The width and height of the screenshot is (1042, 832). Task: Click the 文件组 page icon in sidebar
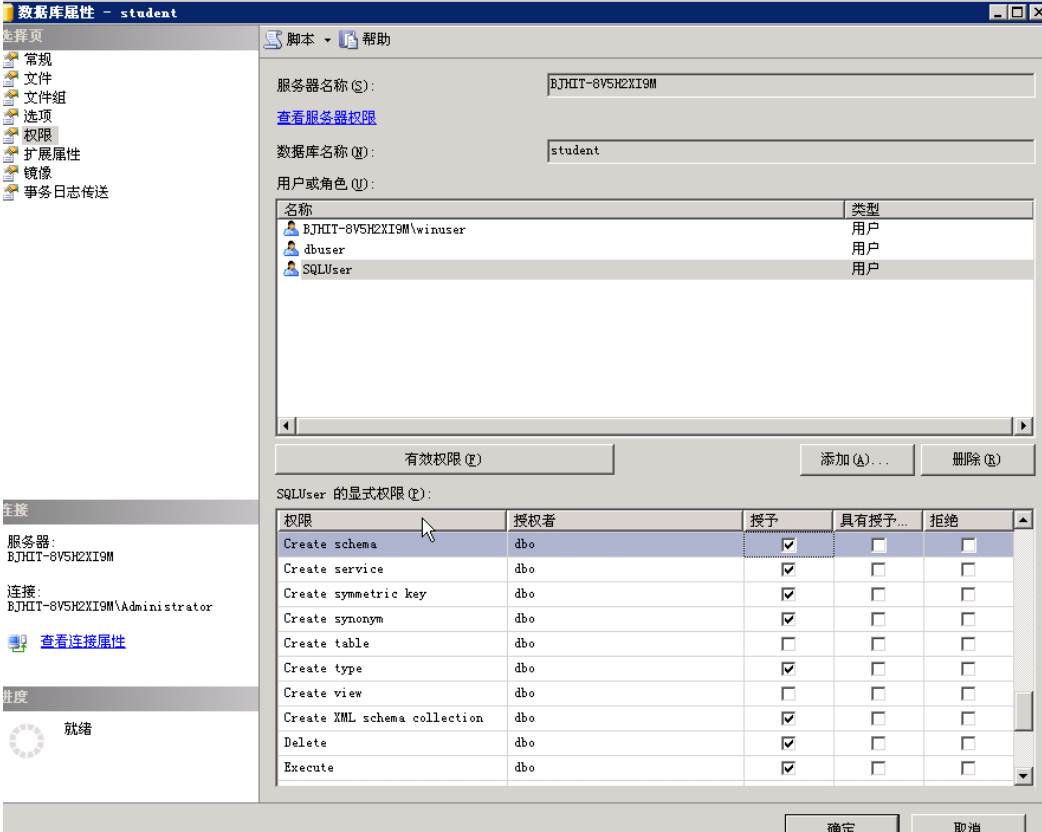pyautogui.click(x=11, y=97)
